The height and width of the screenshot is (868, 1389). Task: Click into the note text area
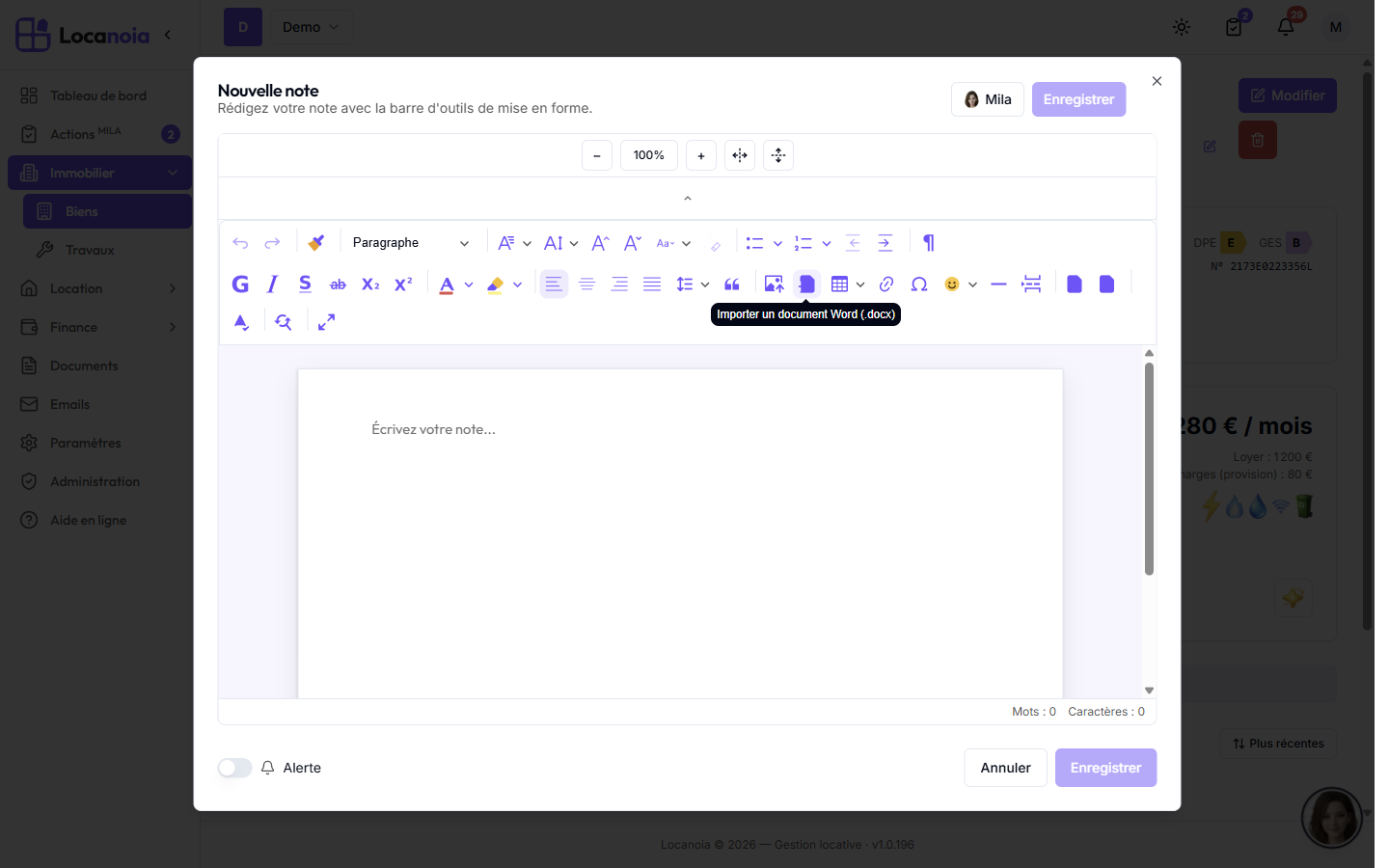coord(680,533)
